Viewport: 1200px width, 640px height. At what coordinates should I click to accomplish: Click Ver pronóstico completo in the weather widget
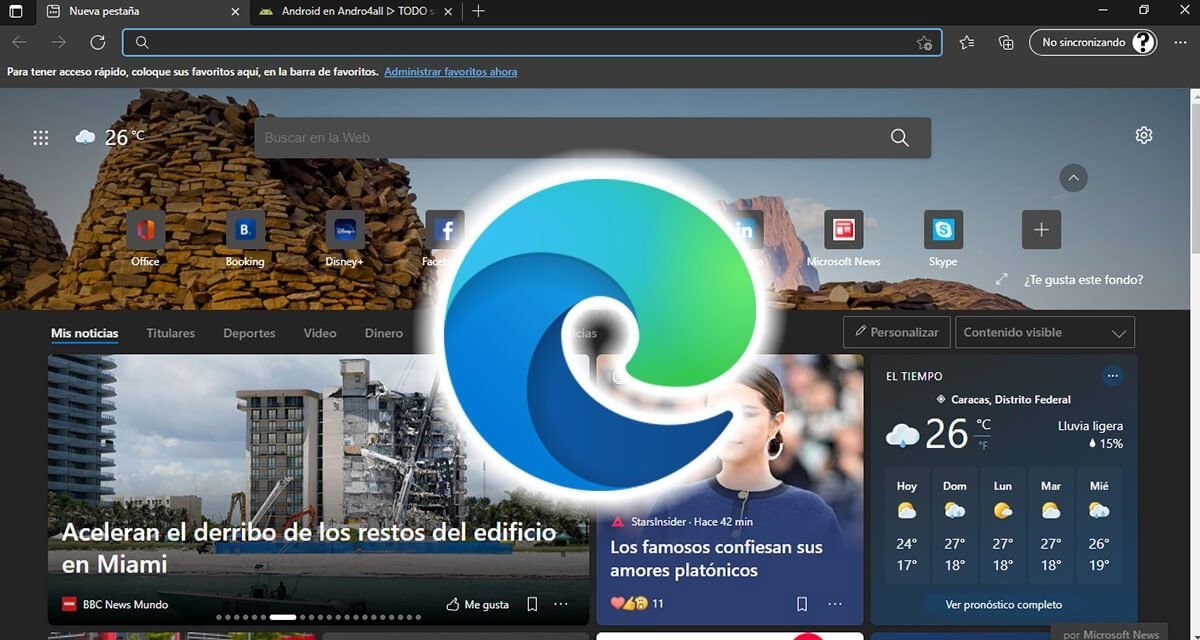[1003, 604]
